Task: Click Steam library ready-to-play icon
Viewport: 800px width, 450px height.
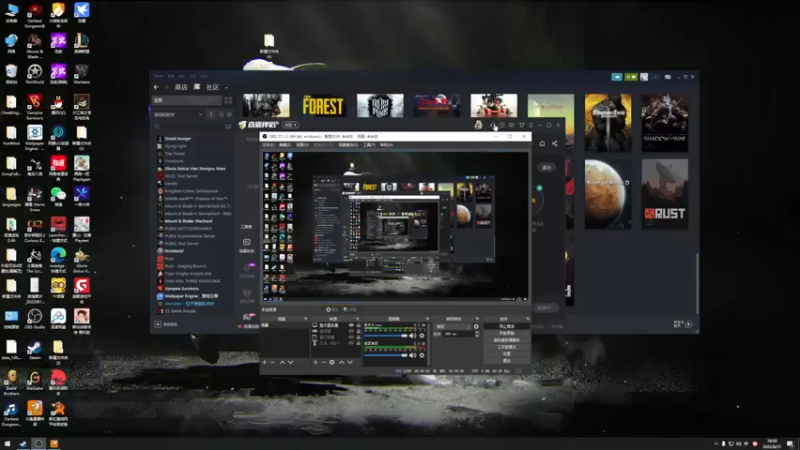Action: point(230,114)
